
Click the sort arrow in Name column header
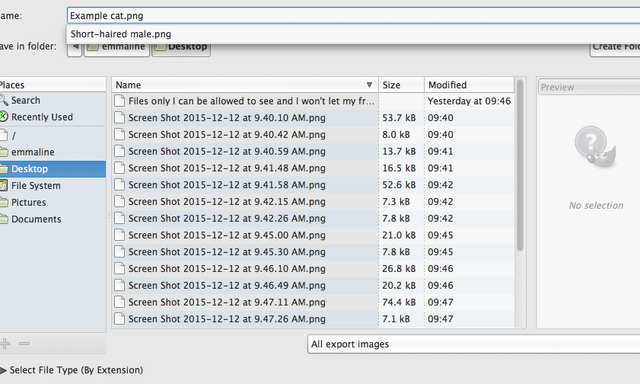click(x=369, y=85)
